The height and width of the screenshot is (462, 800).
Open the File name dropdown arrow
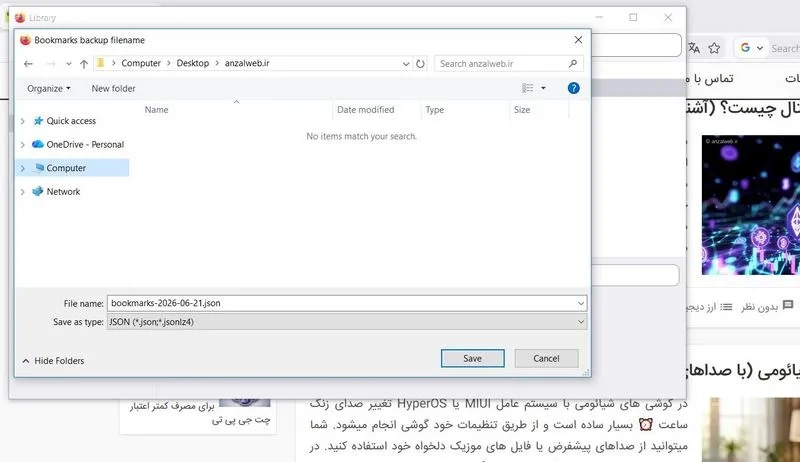(x=581, y=303)
